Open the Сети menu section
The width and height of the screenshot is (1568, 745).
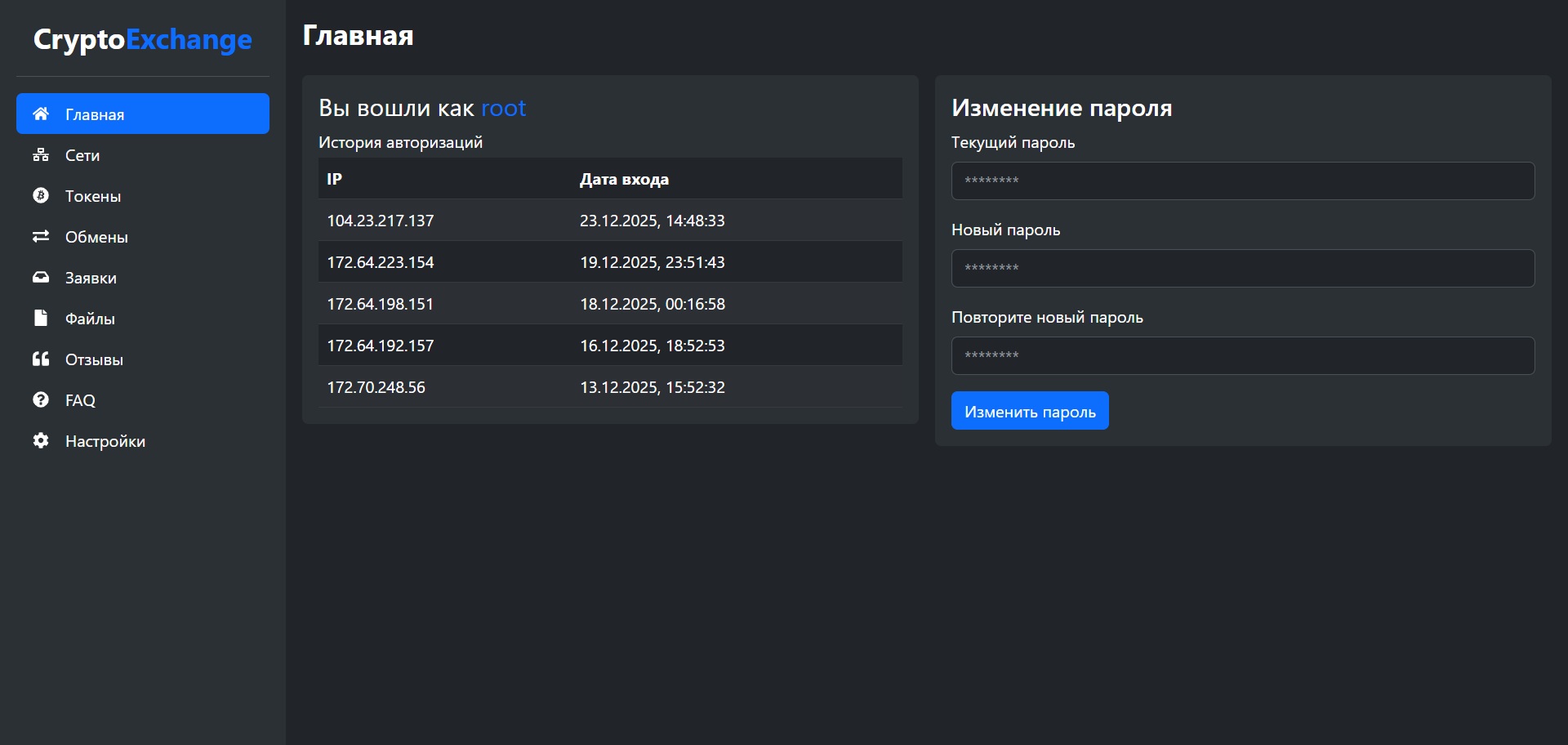(x=82, y=155)
